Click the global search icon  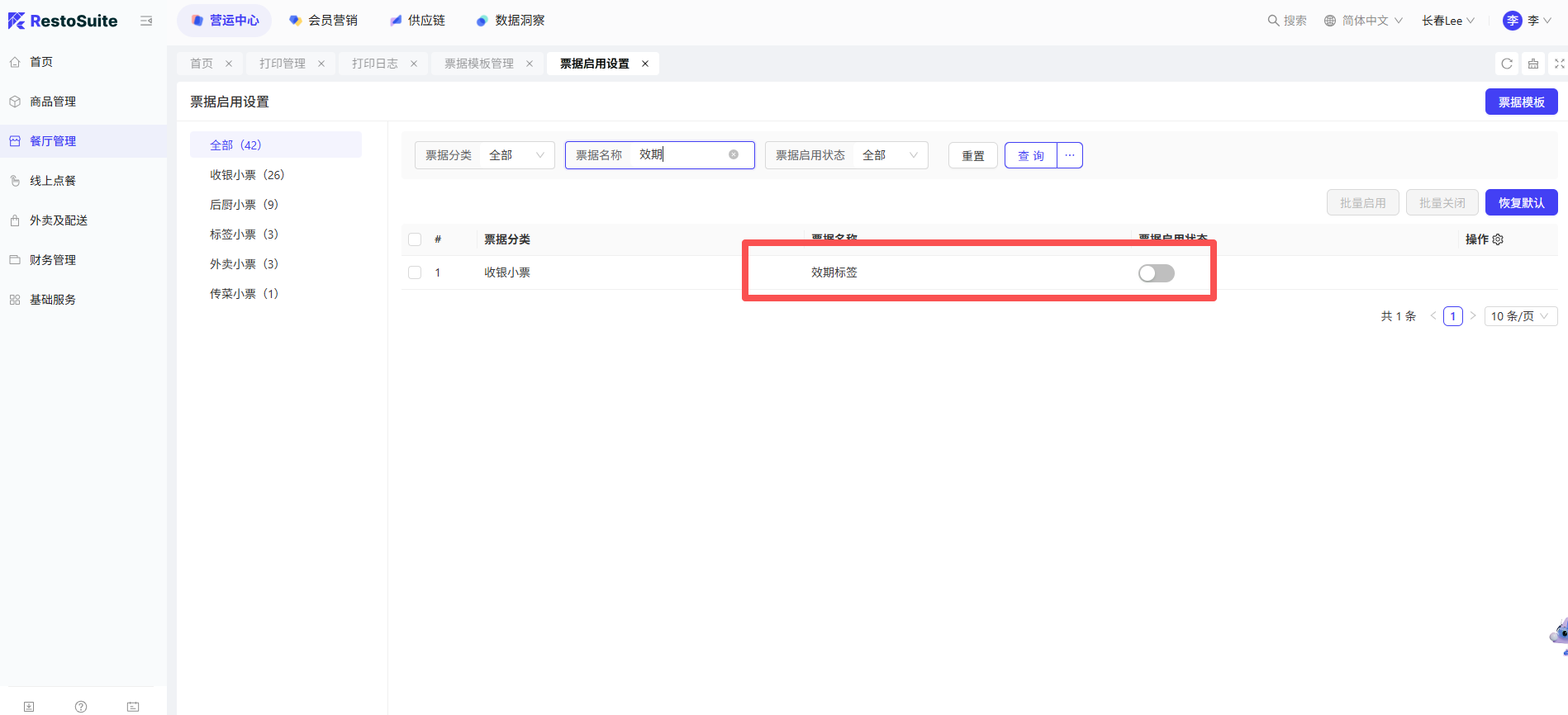1273,21
